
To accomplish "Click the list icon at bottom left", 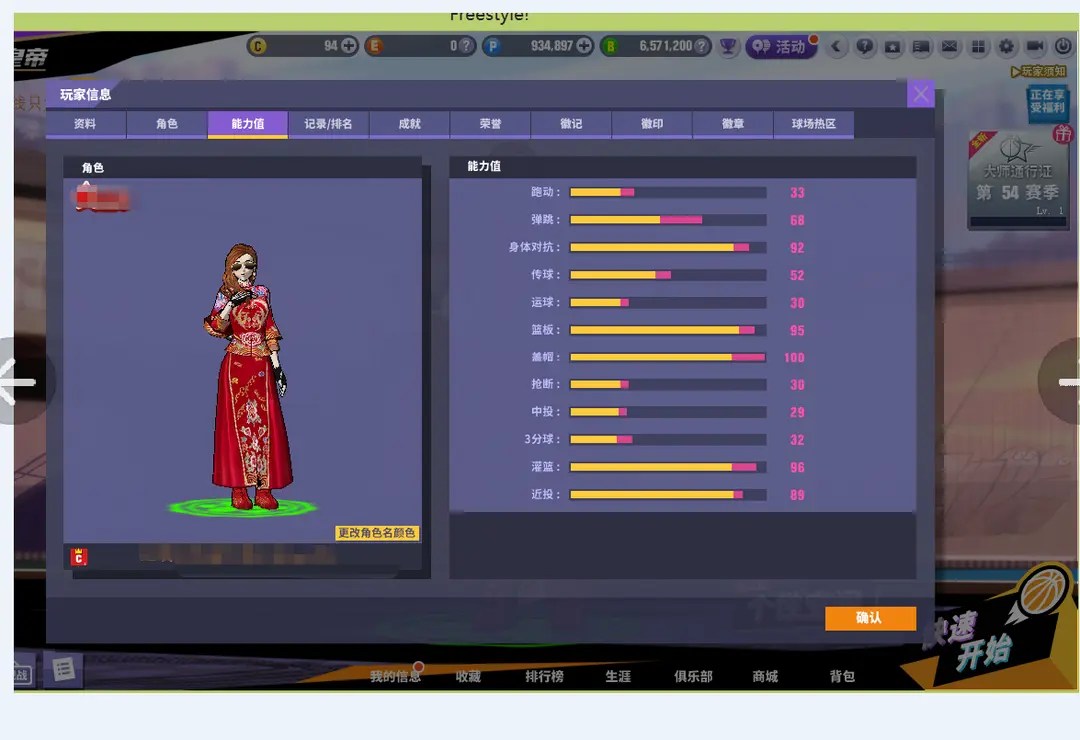I will [63, 669].
